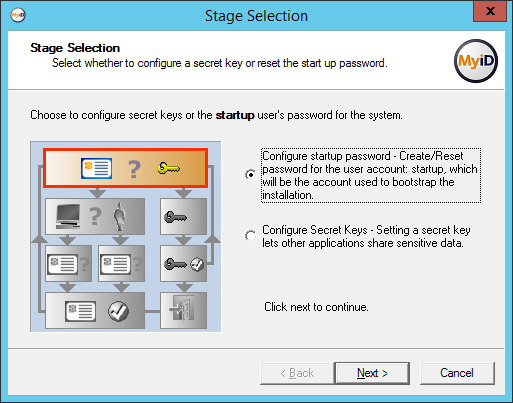This screenshot has width=513, height=403.
Task: Click the person figure icon in diagram
Action: click(120, 216)
